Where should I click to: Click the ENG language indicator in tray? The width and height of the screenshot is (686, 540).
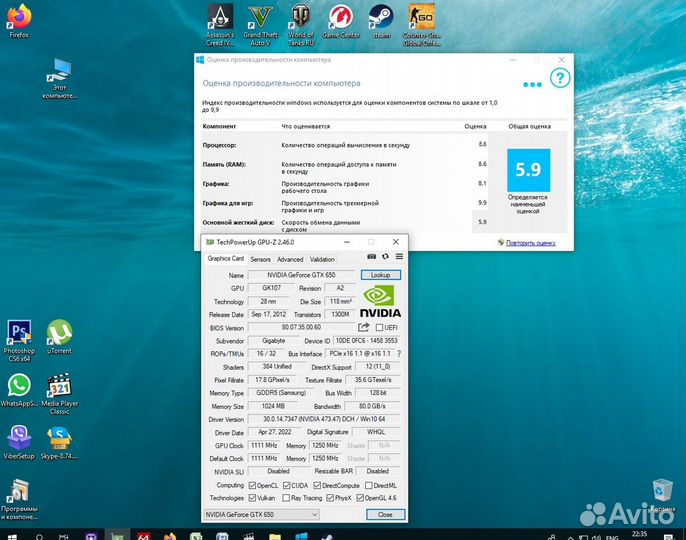coord(612,537)
